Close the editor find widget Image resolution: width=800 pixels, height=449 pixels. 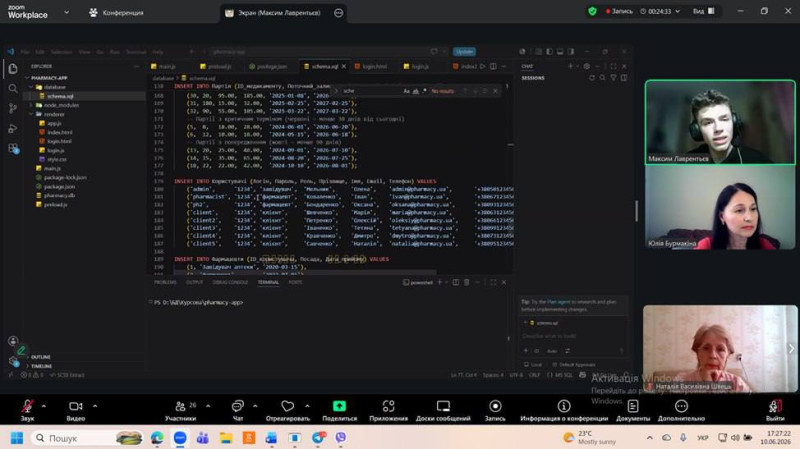coord(495,91)
